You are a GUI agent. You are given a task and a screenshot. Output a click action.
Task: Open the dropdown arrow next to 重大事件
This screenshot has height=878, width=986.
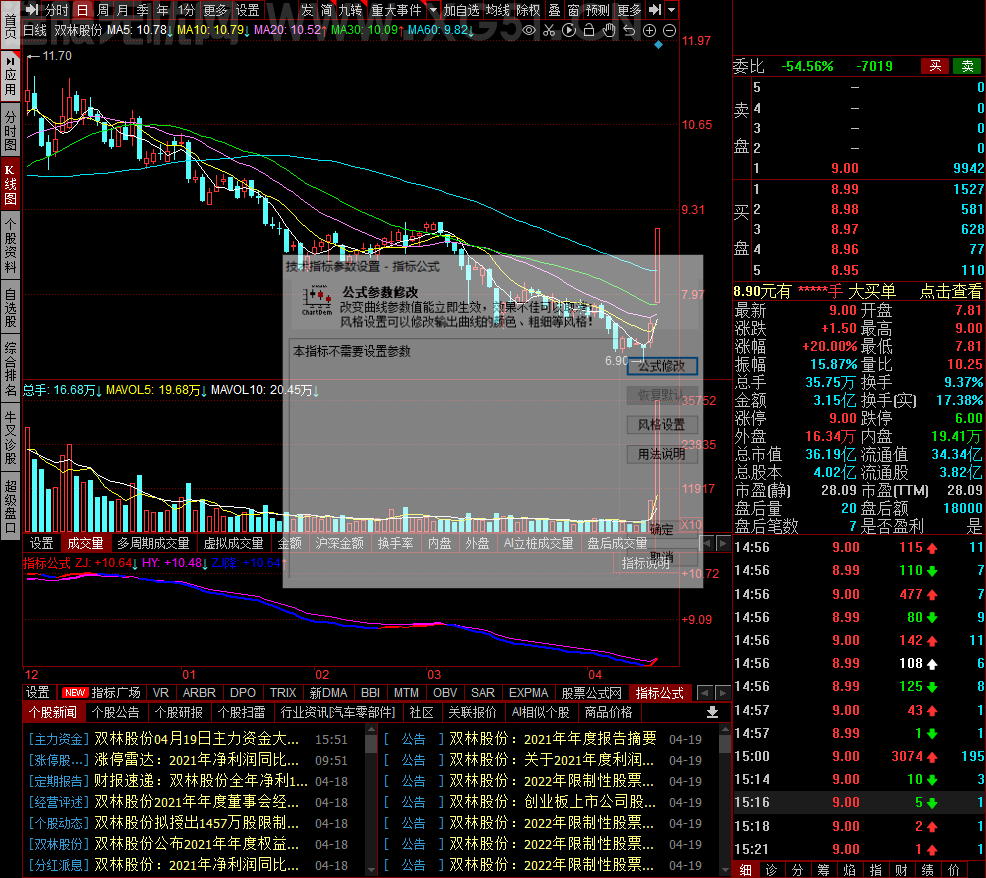point(433,9)
